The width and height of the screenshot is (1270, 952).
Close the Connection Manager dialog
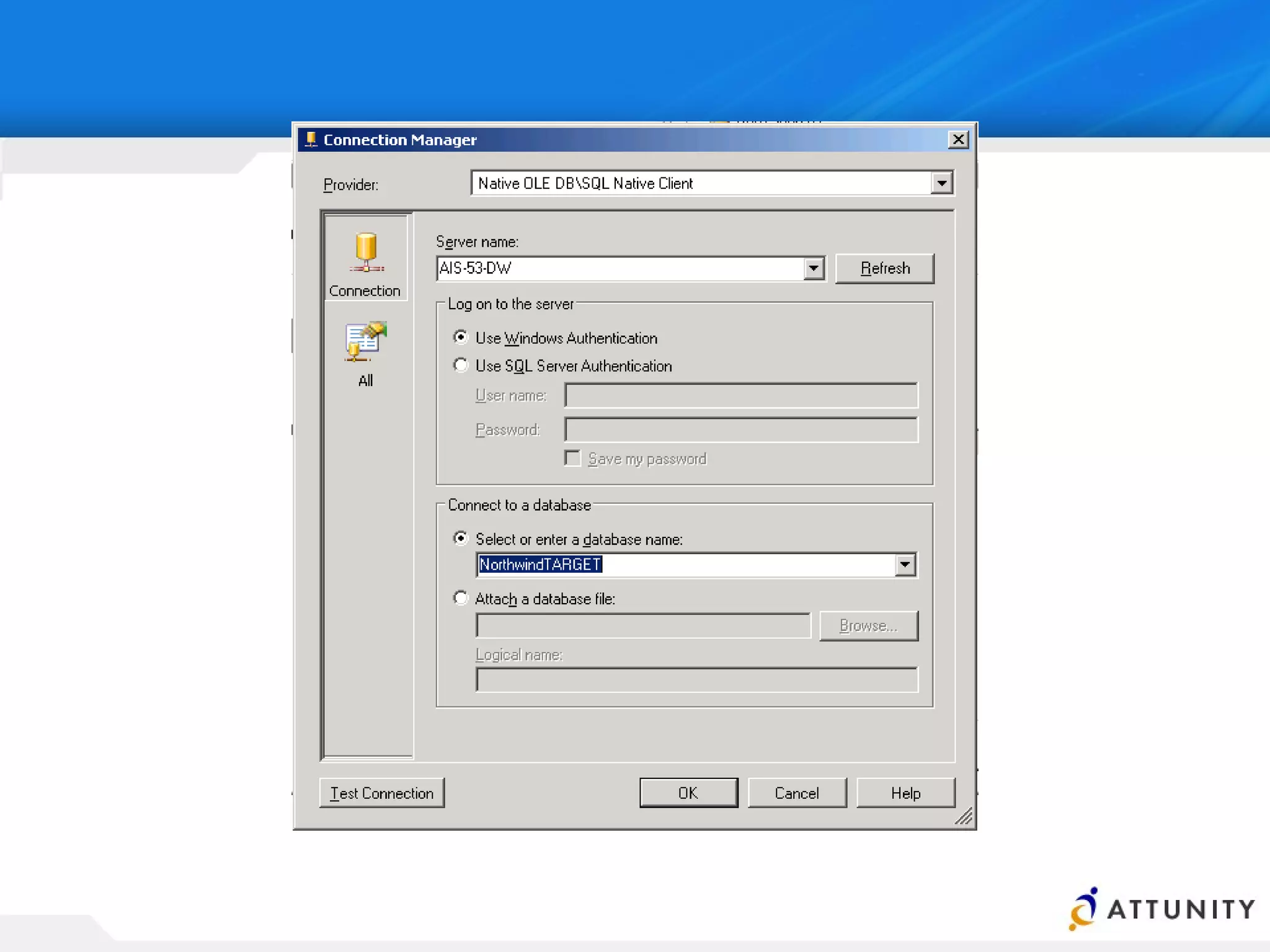coord(958,139)
